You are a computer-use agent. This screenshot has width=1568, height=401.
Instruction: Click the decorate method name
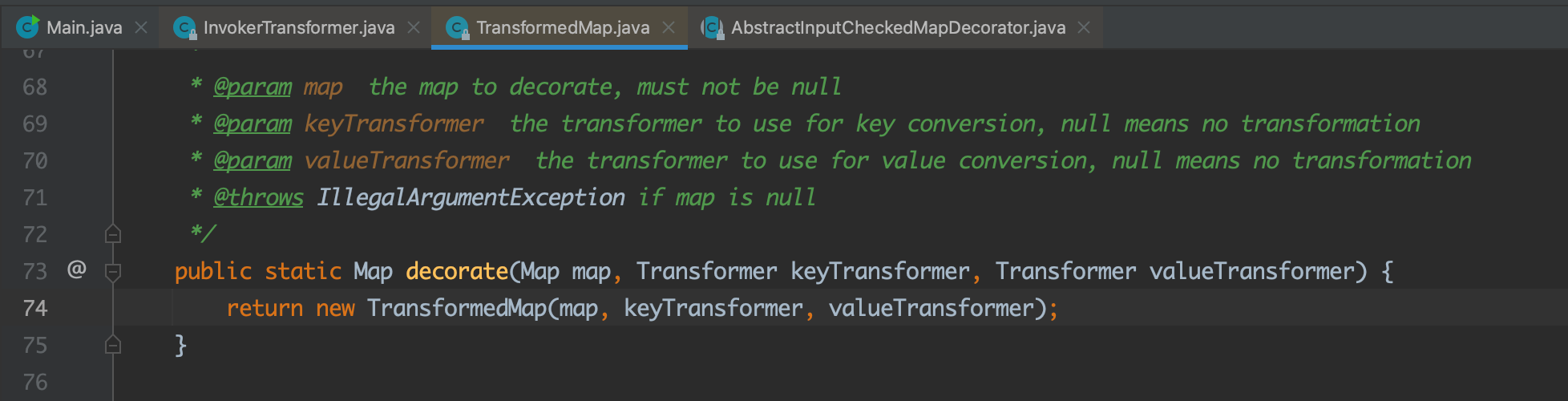(x=456, y=271)
